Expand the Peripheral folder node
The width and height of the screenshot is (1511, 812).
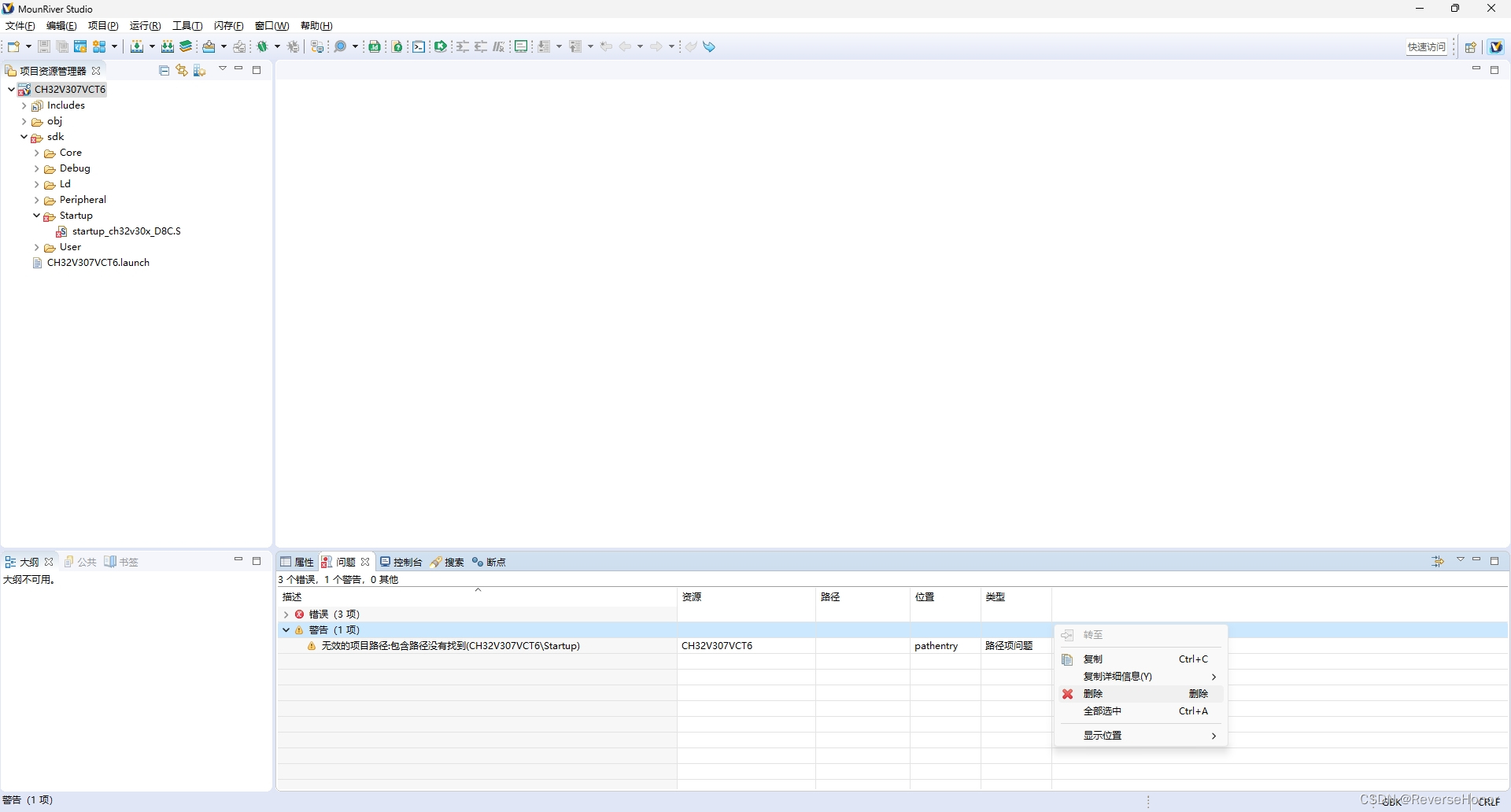[36, 200]
